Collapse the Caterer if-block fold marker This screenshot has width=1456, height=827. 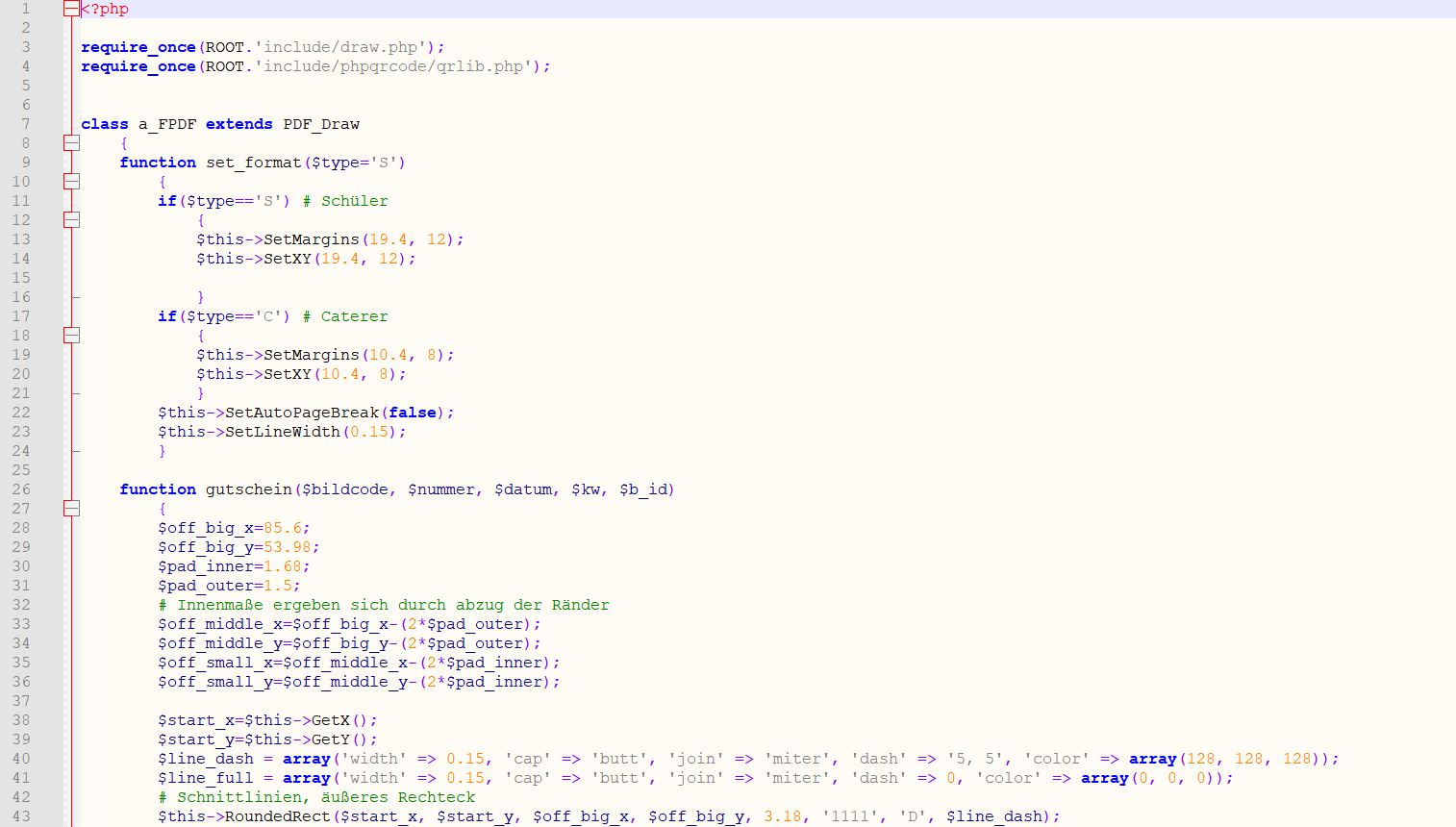tap(71, 336)
